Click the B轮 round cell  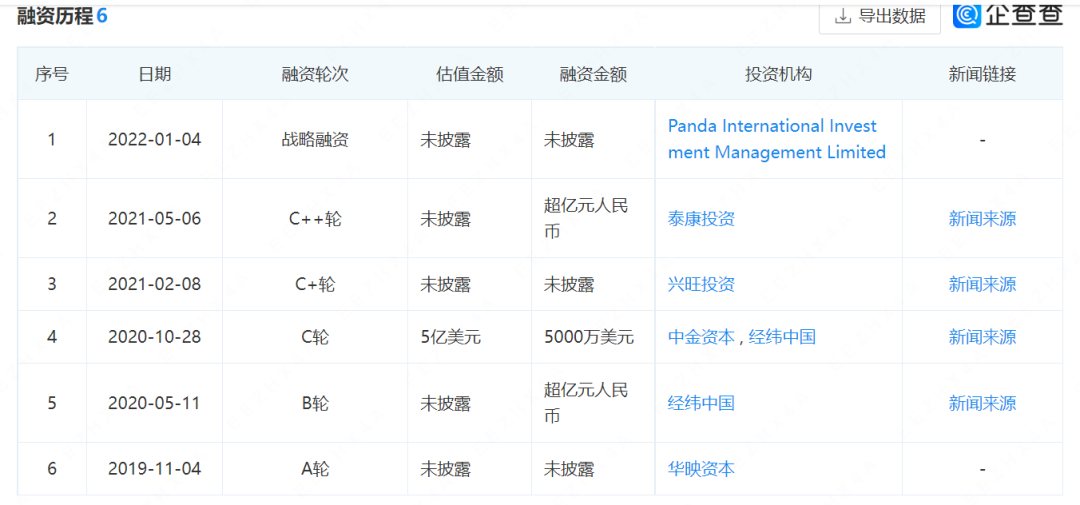pos(315,403)
